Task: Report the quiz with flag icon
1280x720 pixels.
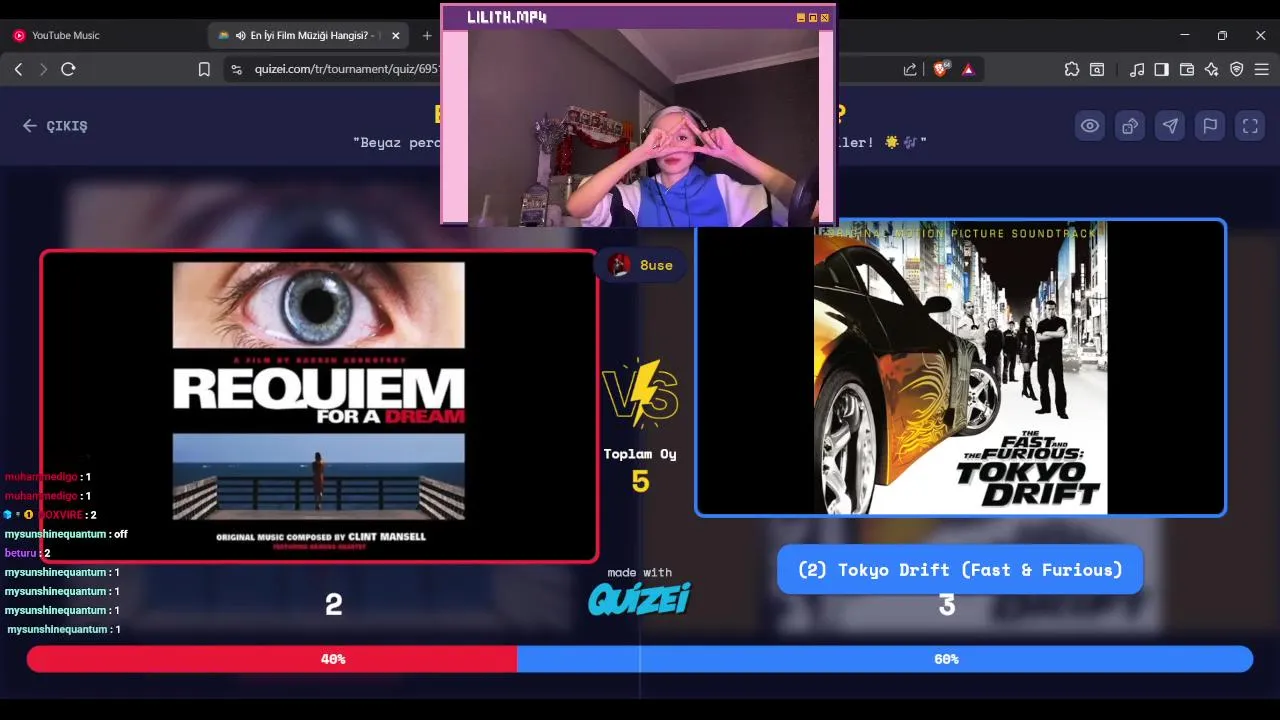Action: (1210, 126)
